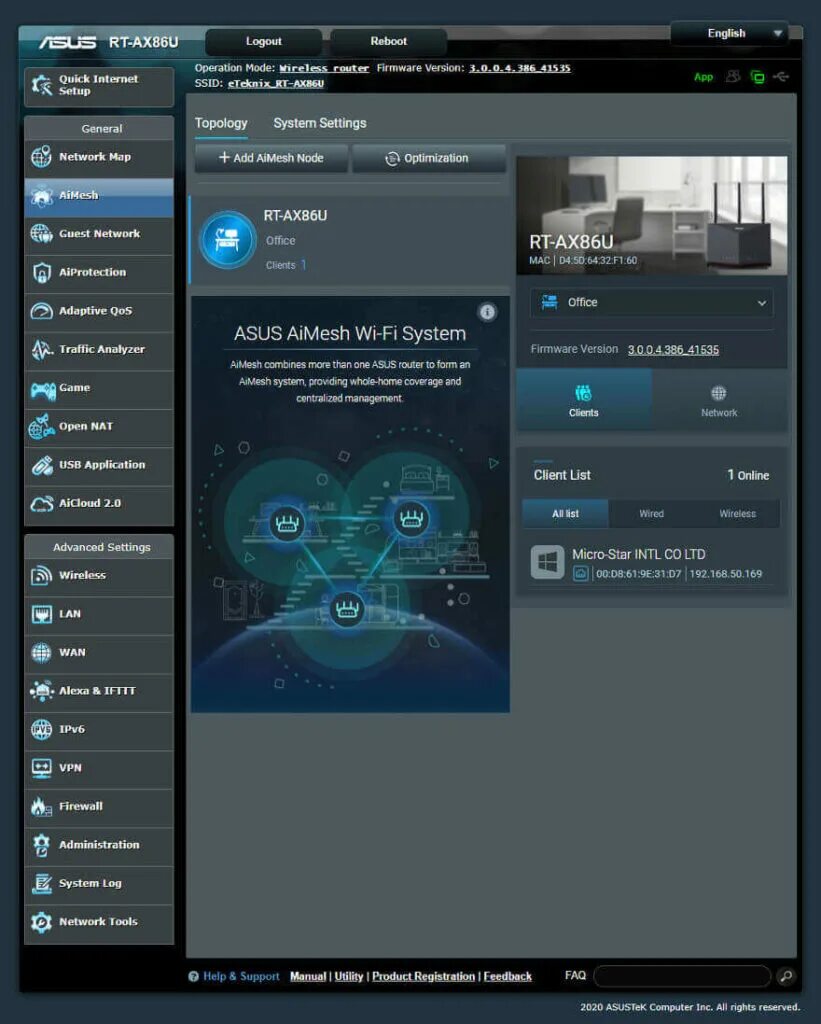Click the FAQ search input field
Viewport: 821px width, 1024px height.
coord(682,976)
